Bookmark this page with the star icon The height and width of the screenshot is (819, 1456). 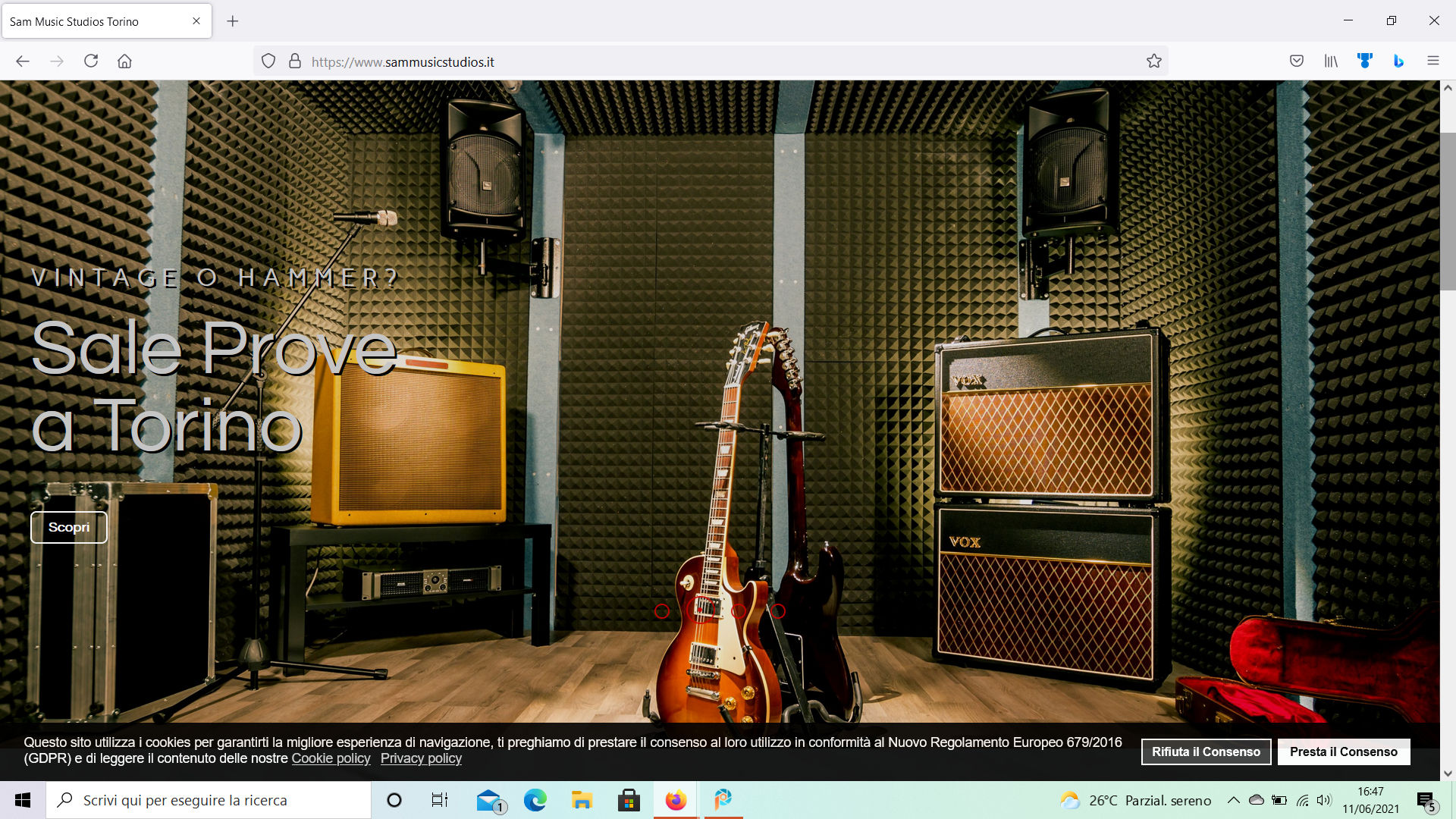coord(1153,61)
